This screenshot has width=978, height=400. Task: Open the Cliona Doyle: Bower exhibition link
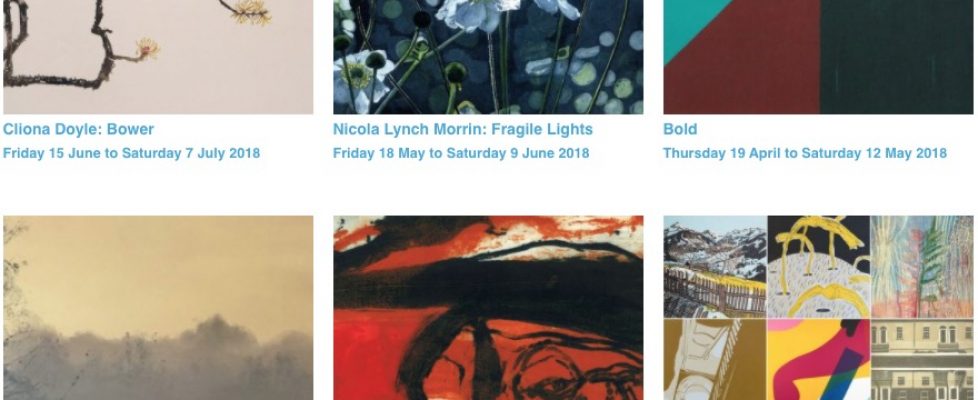[79, 130]
